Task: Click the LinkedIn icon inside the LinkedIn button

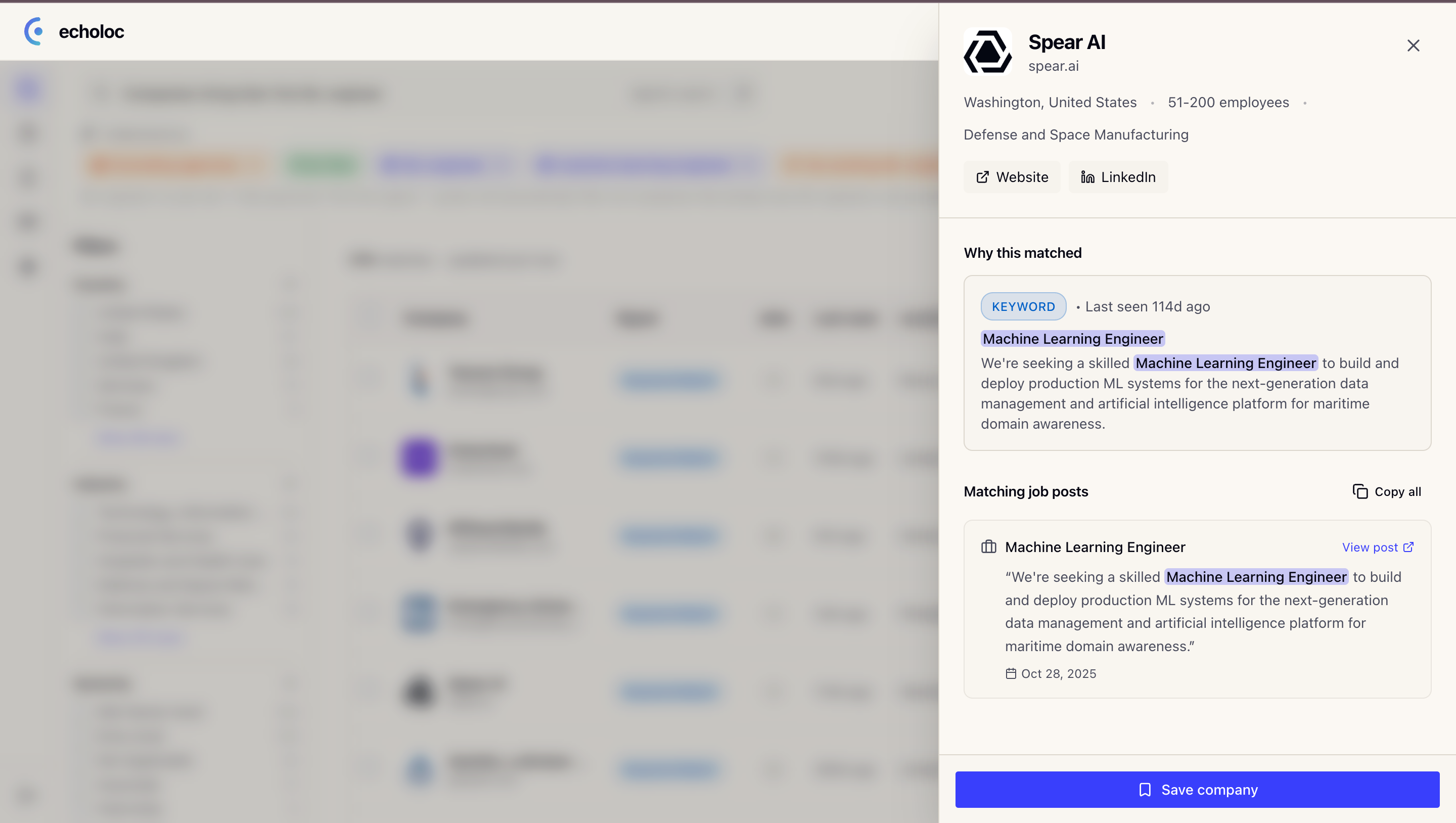Action: pos(1087,177)
